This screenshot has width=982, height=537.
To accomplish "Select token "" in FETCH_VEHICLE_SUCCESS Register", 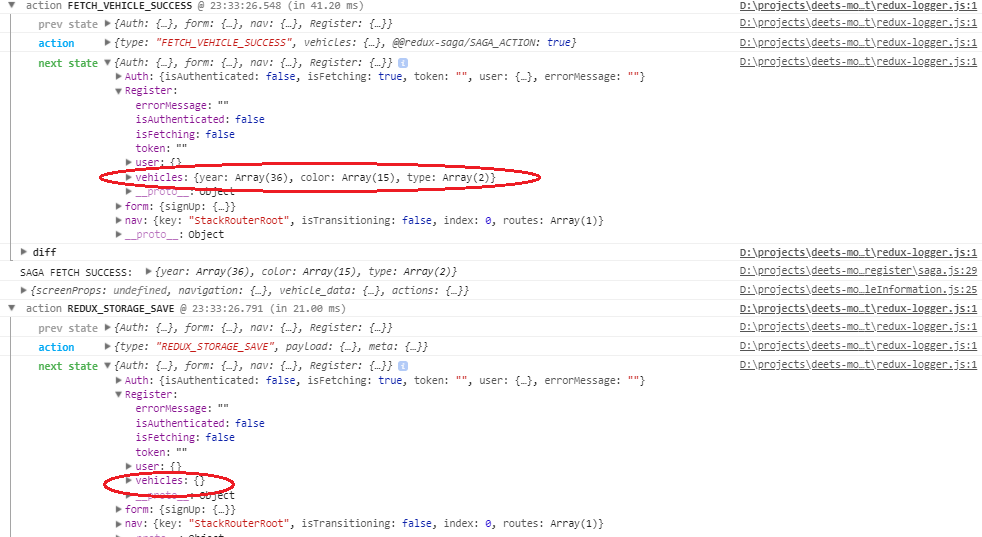I will [x=161, y=149].
